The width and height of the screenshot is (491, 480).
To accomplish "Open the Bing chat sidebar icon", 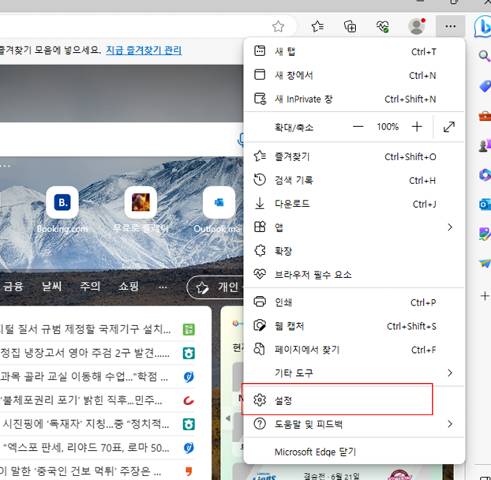I will (x=483, y=27).
